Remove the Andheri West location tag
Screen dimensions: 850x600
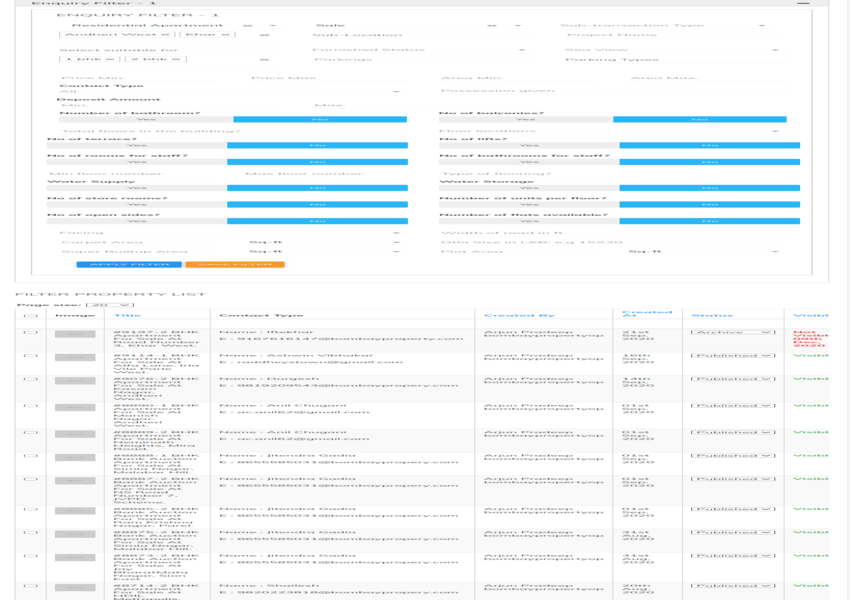click(x=165, y=35)
